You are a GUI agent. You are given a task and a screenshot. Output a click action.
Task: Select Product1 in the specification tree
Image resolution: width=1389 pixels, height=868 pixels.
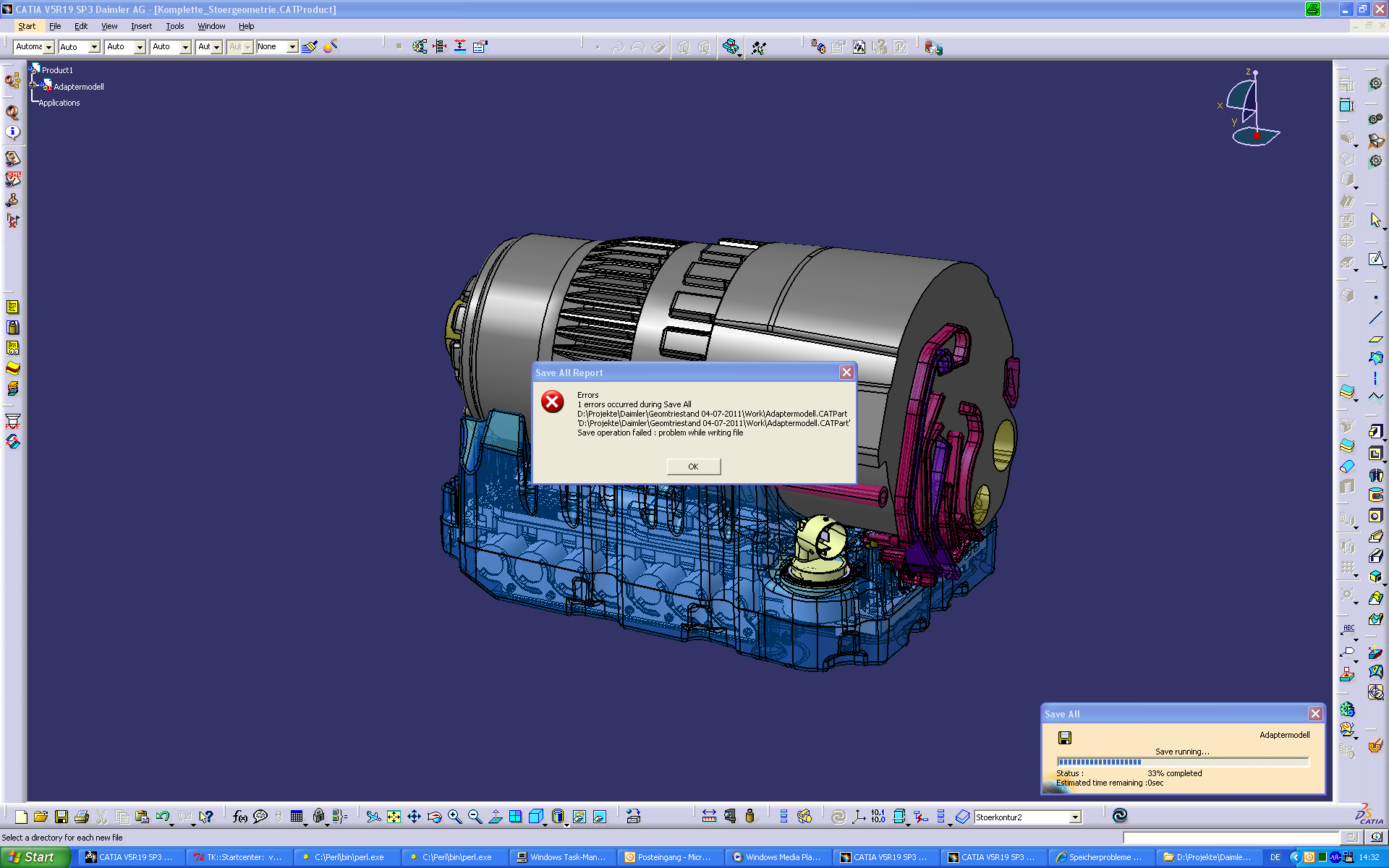point(57,70)
